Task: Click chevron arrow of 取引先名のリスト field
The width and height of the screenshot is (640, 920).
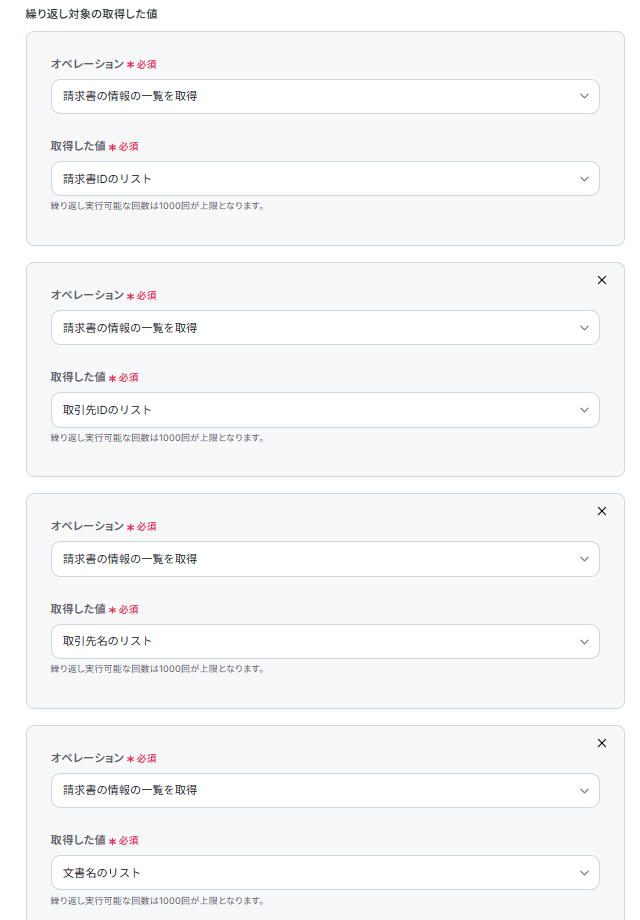Action: 584,641
